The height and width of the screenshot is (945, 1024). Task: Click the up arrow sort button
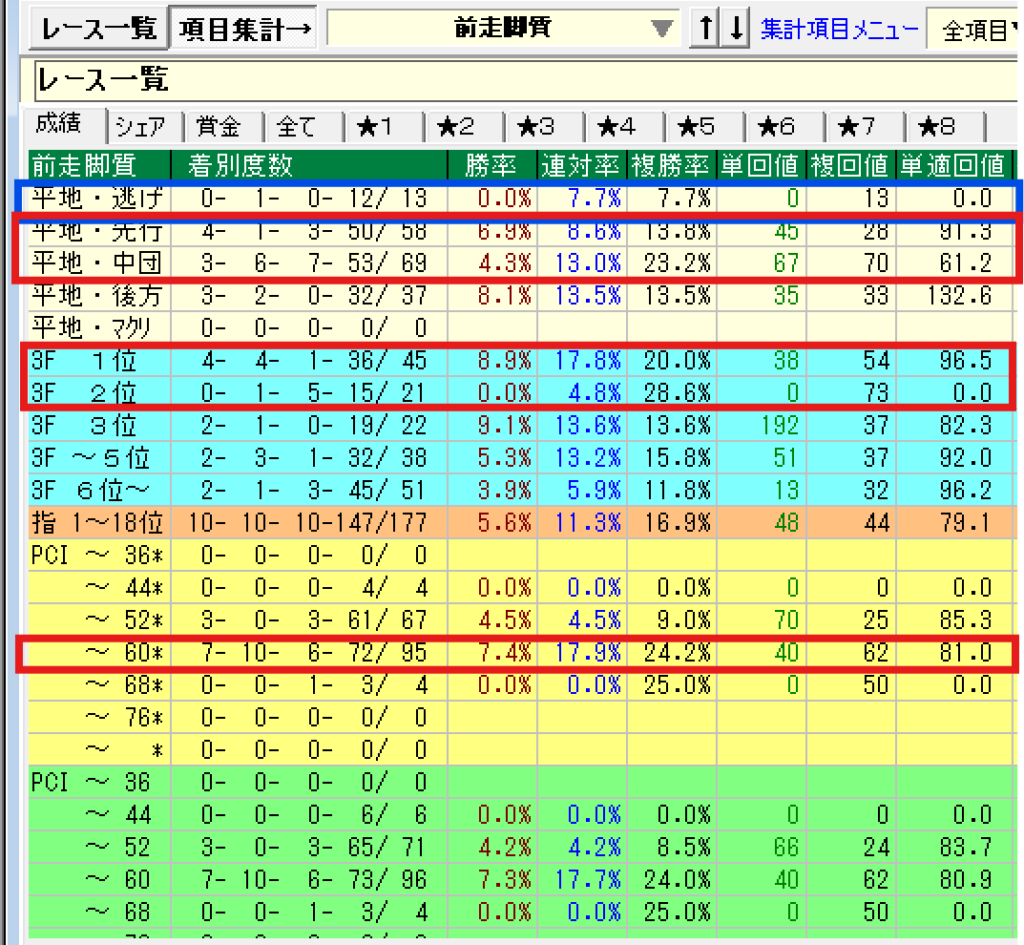706,29
